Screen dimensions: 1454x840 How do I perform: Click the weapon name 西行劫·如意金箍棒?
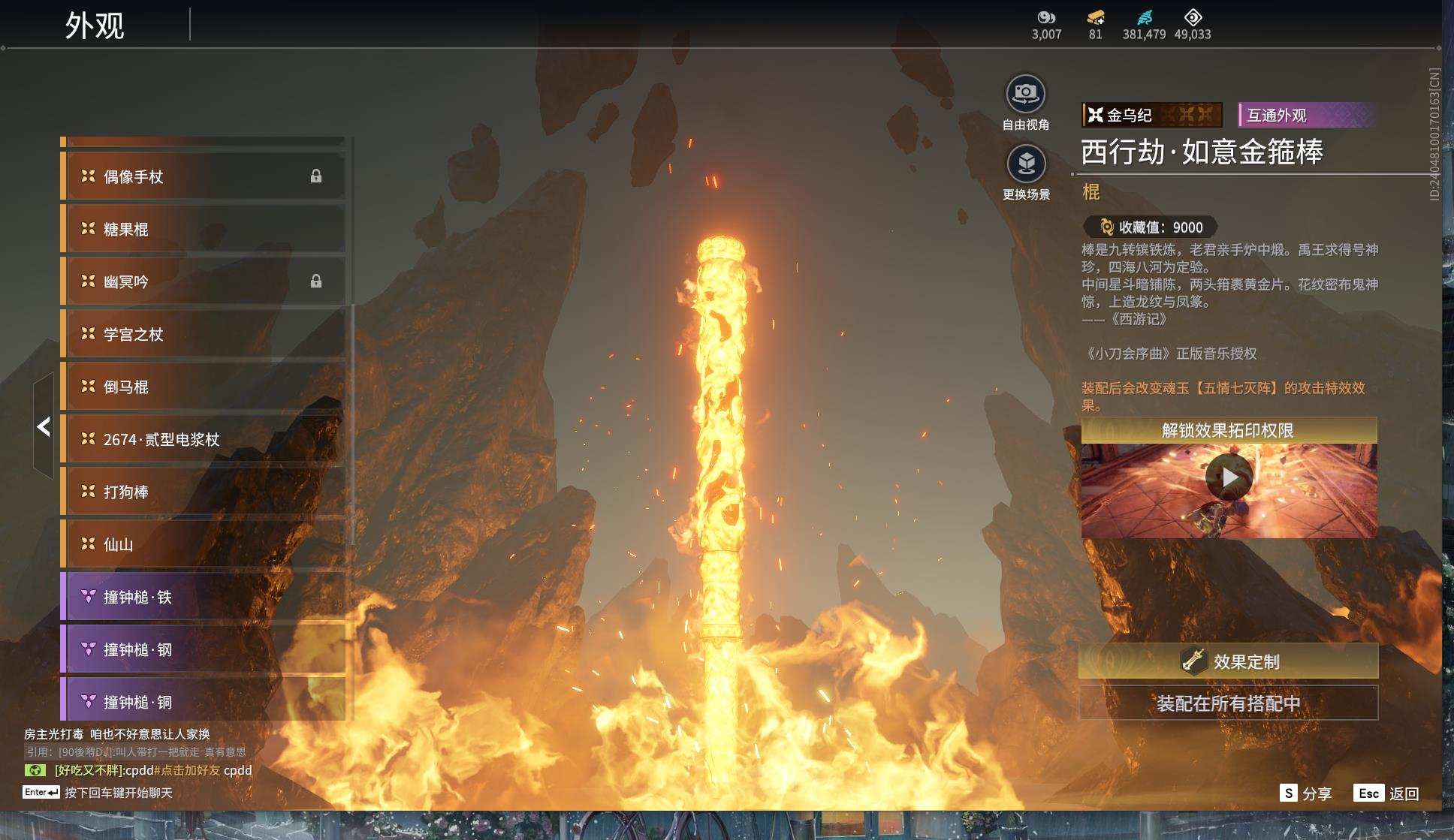point(1202,152)
